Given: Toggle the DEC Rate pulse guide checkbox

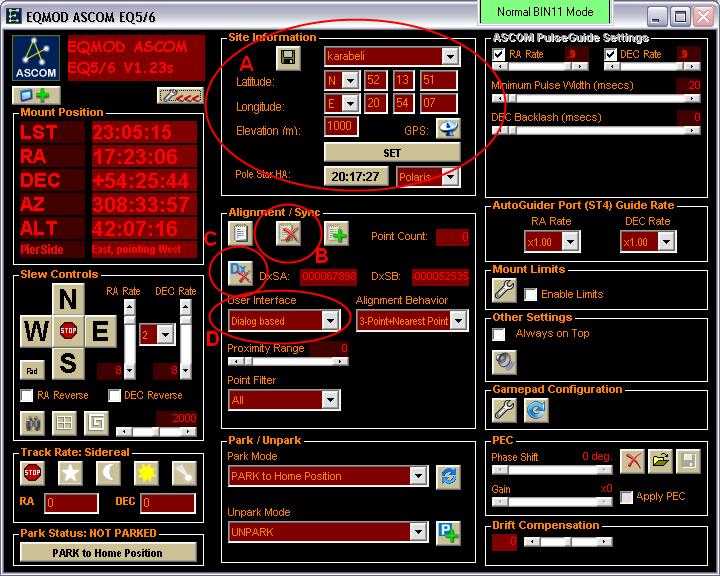Looking at the screenshot, I should (610, 54).
